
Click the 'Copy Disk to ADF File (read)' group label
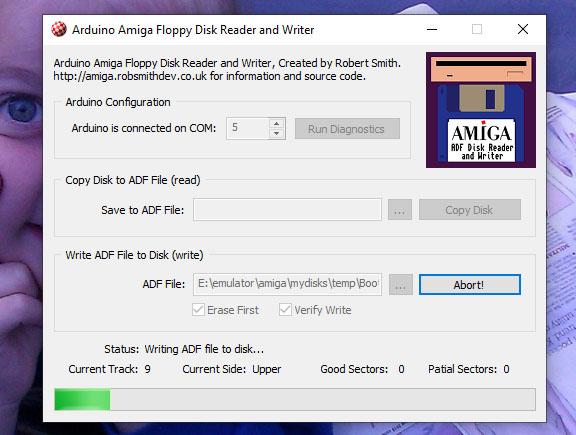[133, 180]
